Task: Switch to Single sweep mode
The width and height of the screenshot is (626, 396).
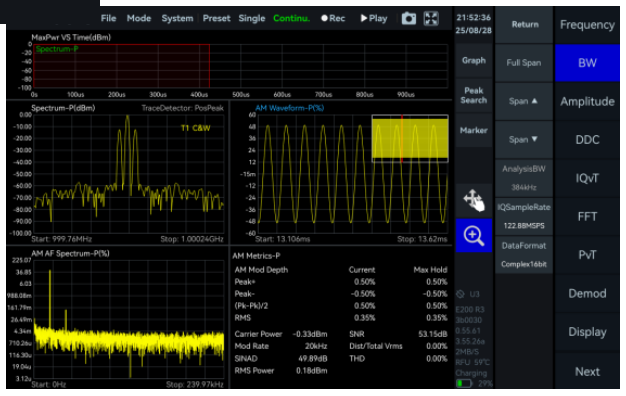Action: (252, 18)
